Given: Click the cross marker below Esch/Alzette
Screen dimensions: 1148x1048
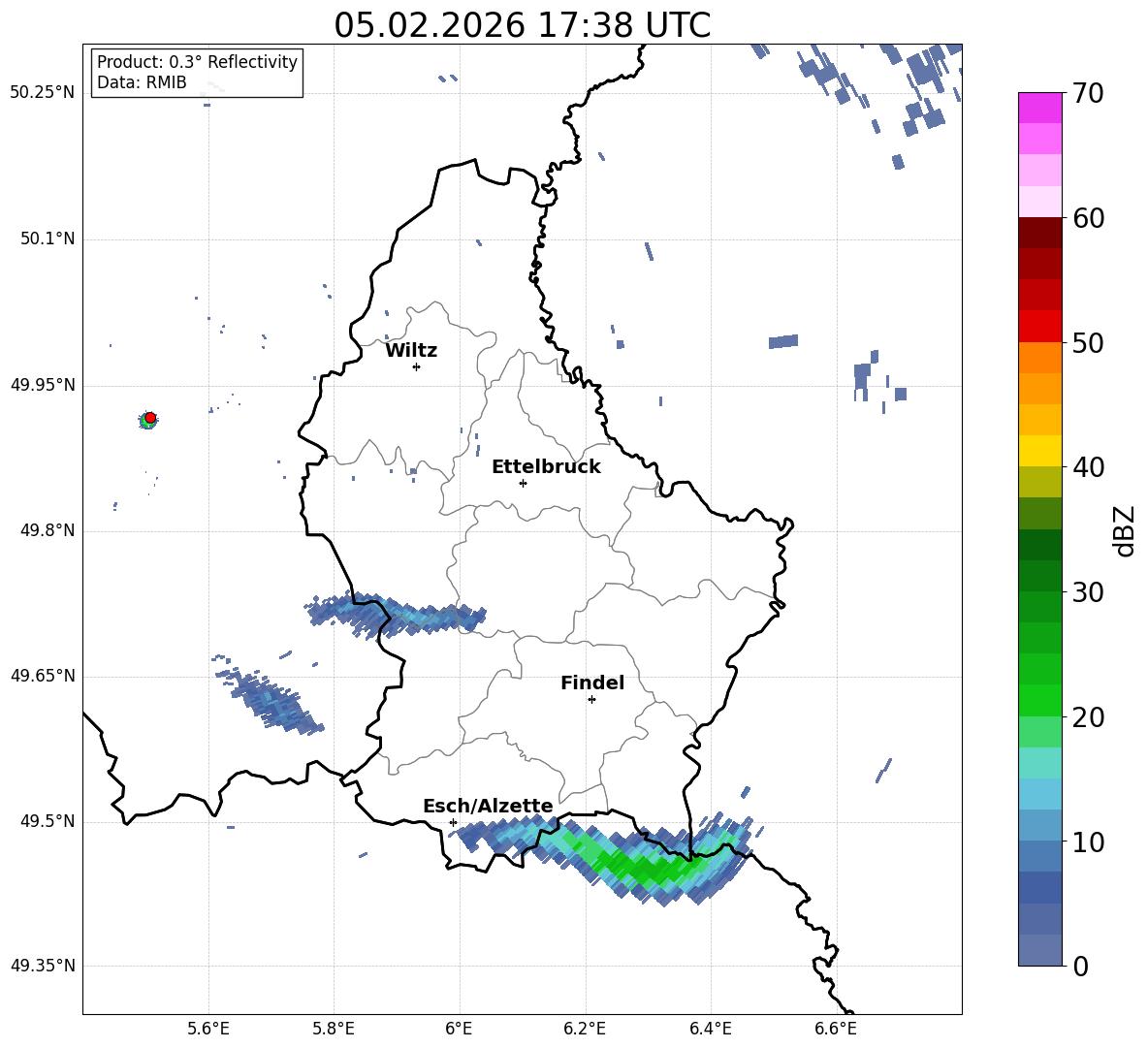Looking at the screenshot, I should (453, 822).
